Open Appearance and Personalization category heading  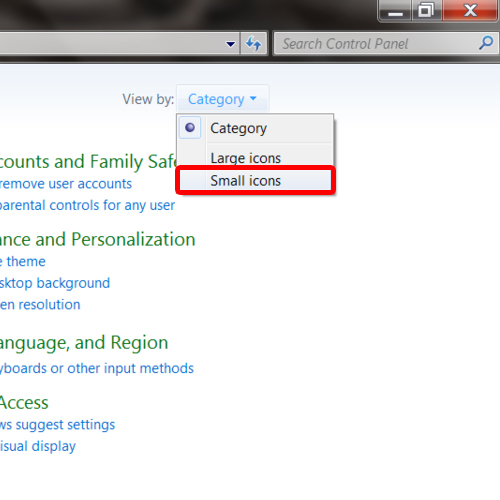tap(97, 239)
